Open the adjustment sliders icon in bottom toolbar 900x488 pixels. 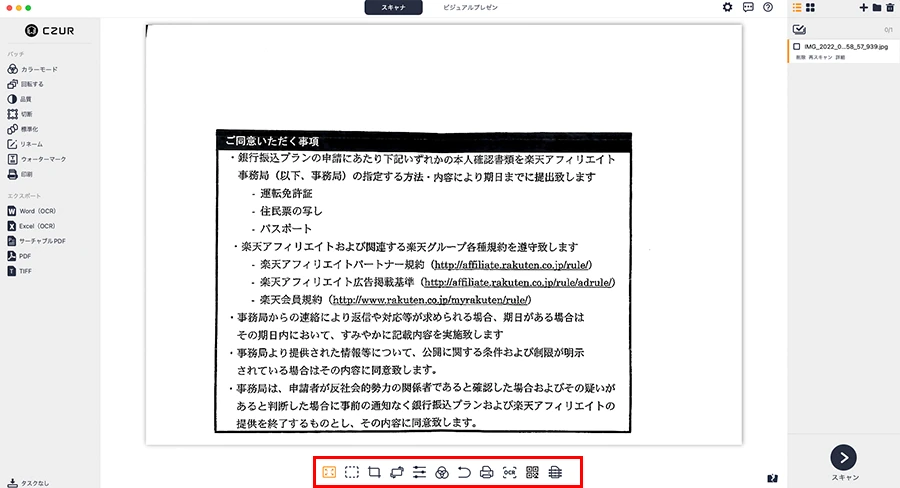tap(420, 472)
